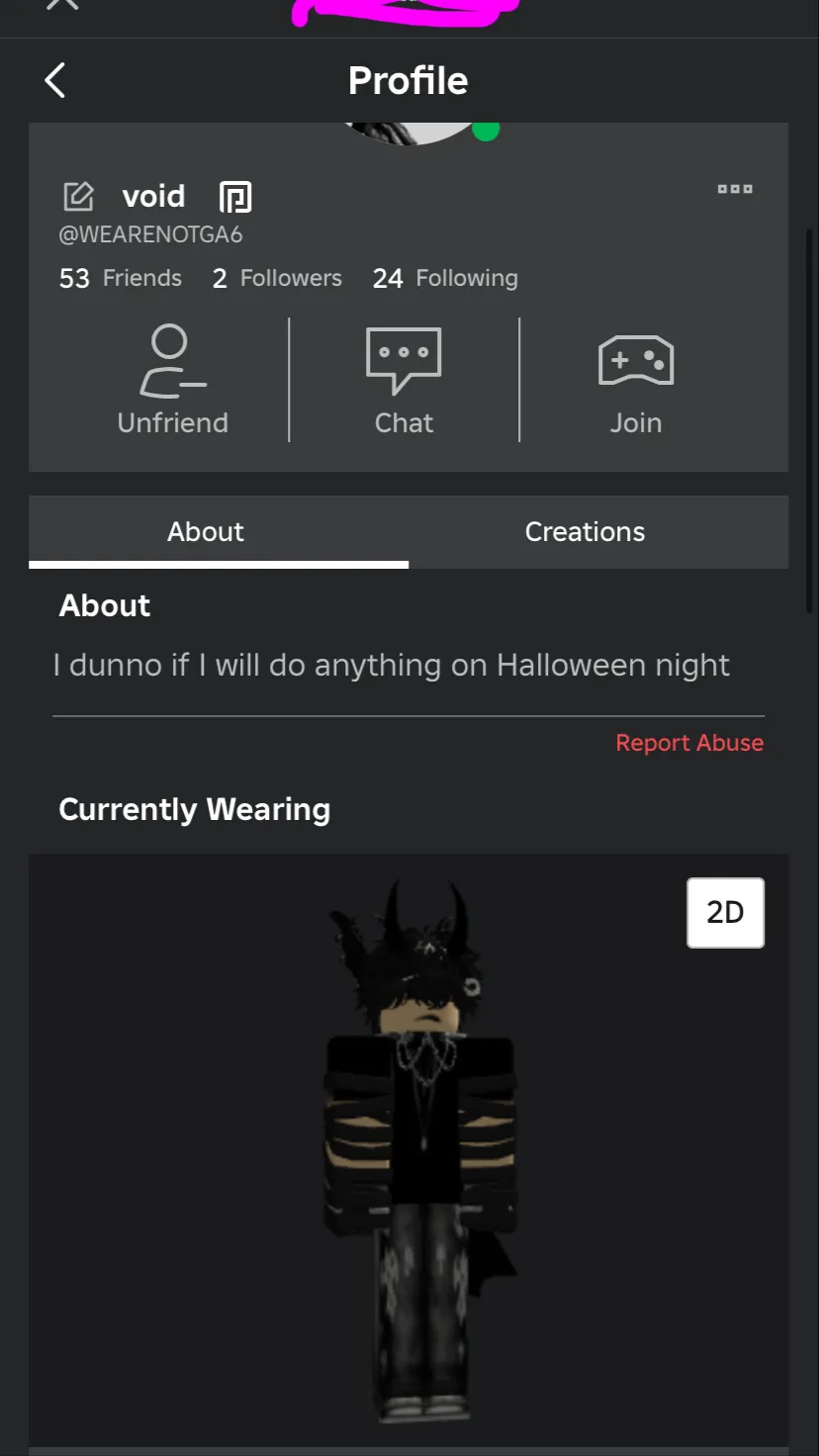The height and width of the screenshot is (1456, 819).
Task: Join game via the controller icon
Action: tap(636, 360)
